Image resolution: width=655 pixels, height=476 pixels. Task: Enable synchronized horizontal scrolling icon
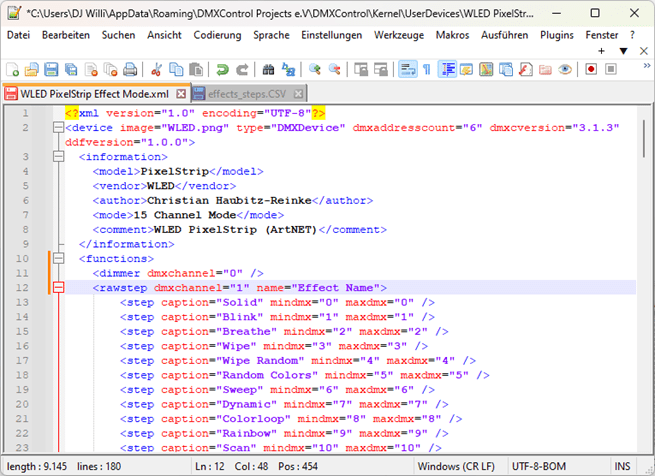381,69
